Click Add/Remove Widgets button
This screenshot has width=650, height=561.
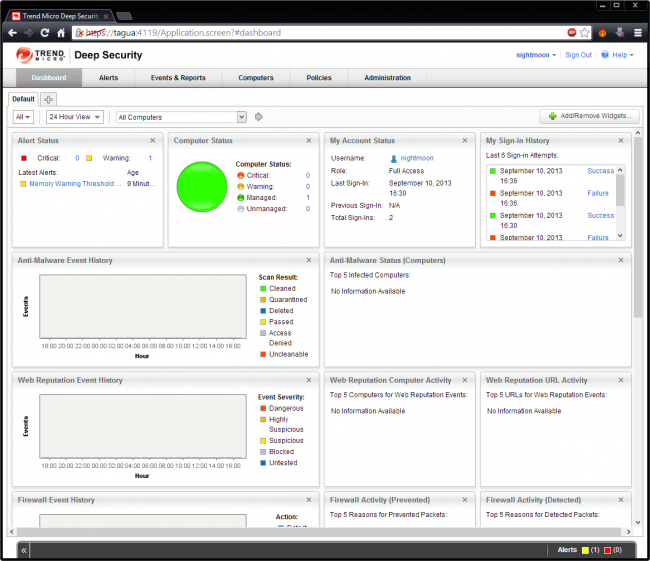pos(589,116)
